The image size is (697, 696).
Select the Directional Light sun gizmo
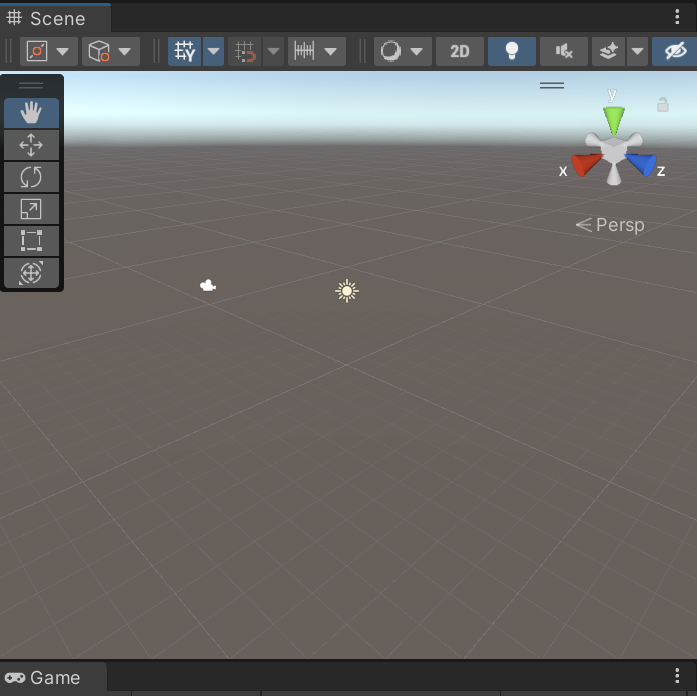click(x=347, y=291)
